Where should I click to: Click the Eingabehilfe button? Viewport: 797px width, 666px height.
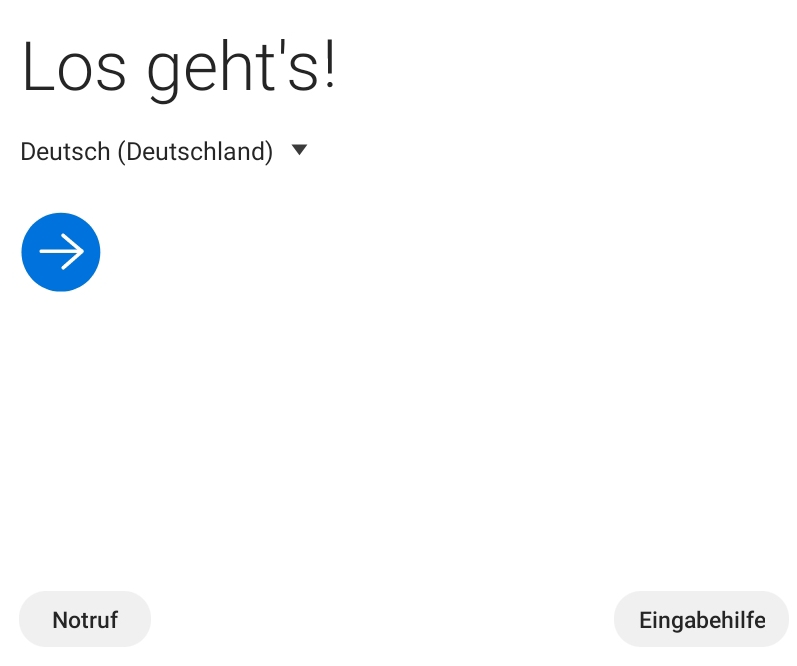pos(701,619)
